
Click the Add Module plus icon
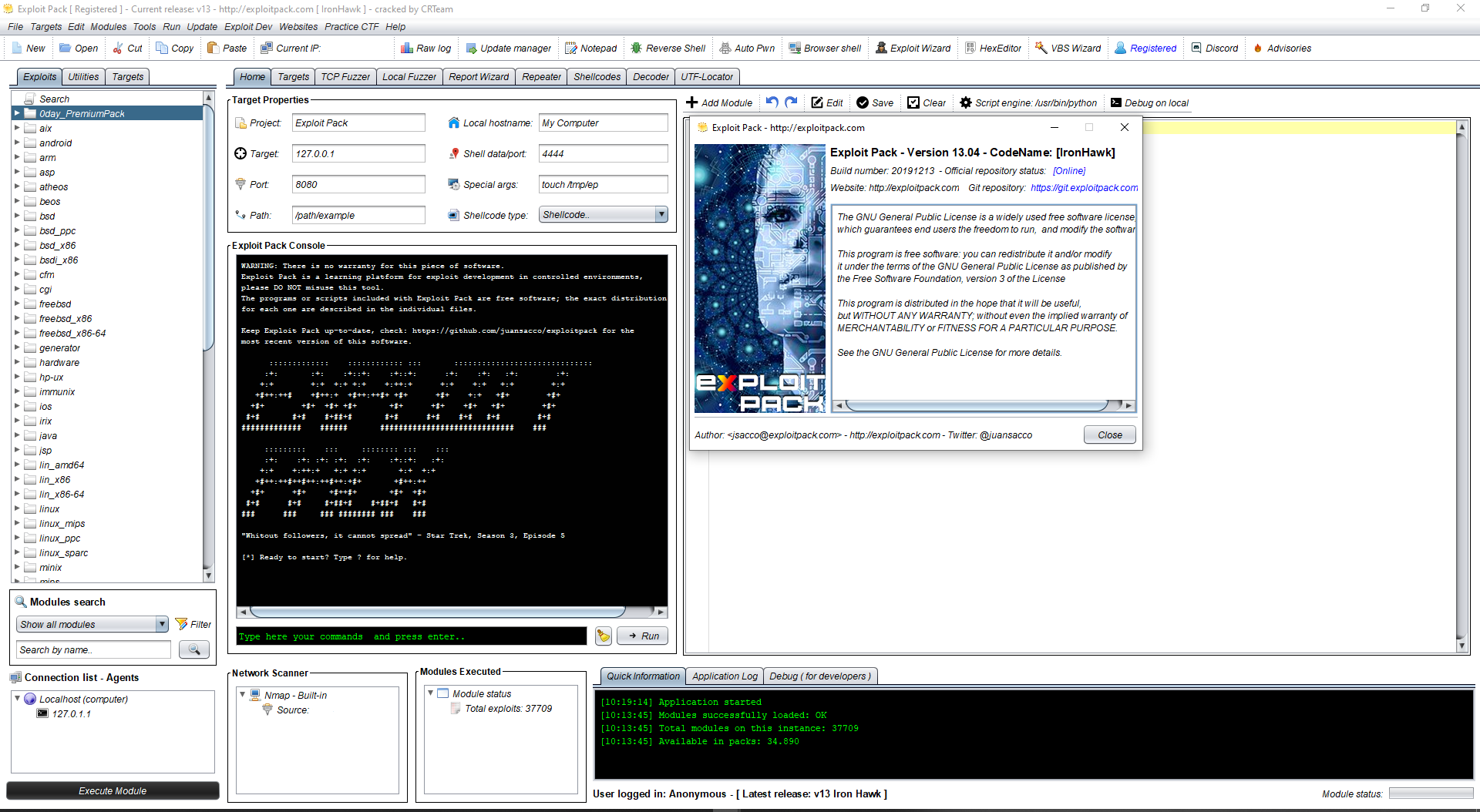(691, 102)
